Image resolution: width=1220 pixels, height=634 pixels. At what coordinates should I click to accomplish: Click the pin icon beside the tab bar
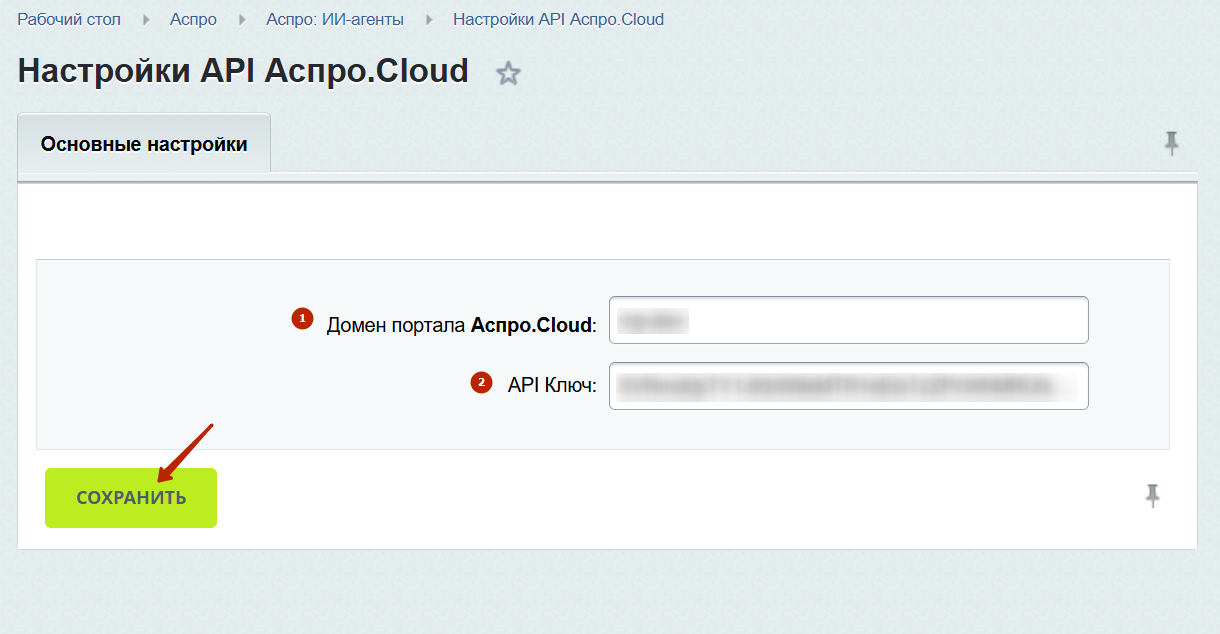1172,144
